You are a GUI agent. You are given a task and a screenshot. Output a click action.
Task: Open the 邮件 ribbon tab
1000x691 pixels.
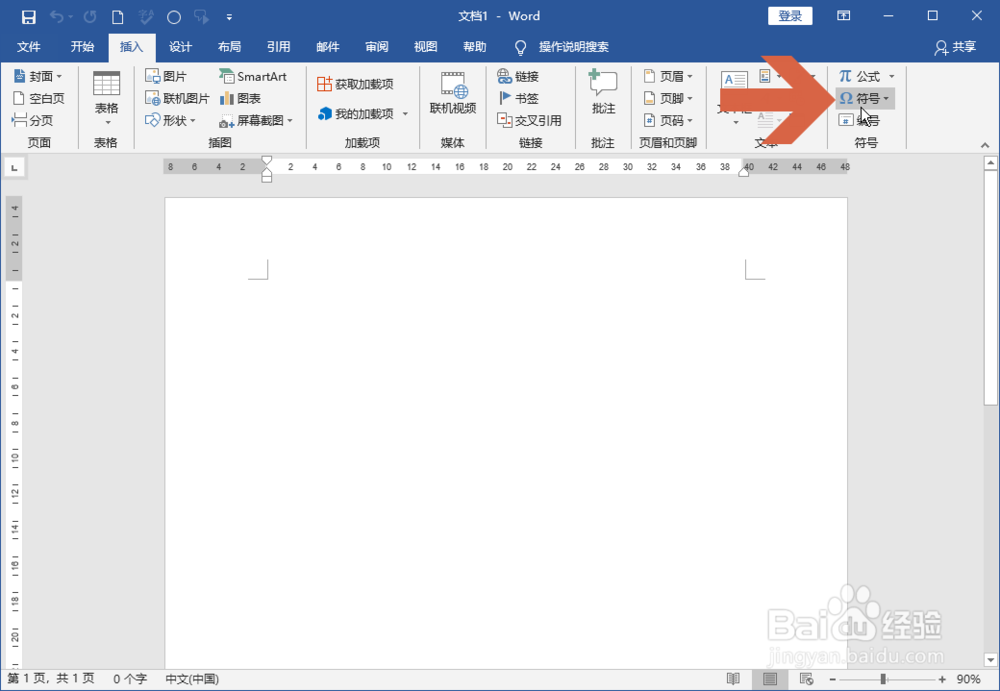point(328,46)
